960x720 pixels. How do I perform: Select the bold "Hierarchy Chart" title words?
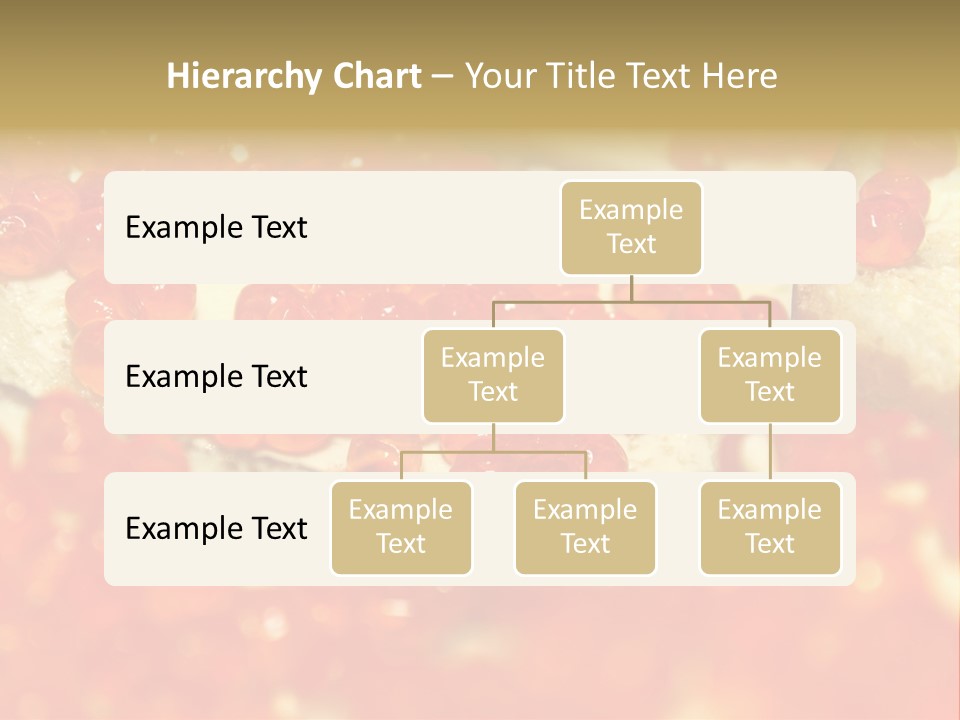pyautogui.click(x=293, y=76)
